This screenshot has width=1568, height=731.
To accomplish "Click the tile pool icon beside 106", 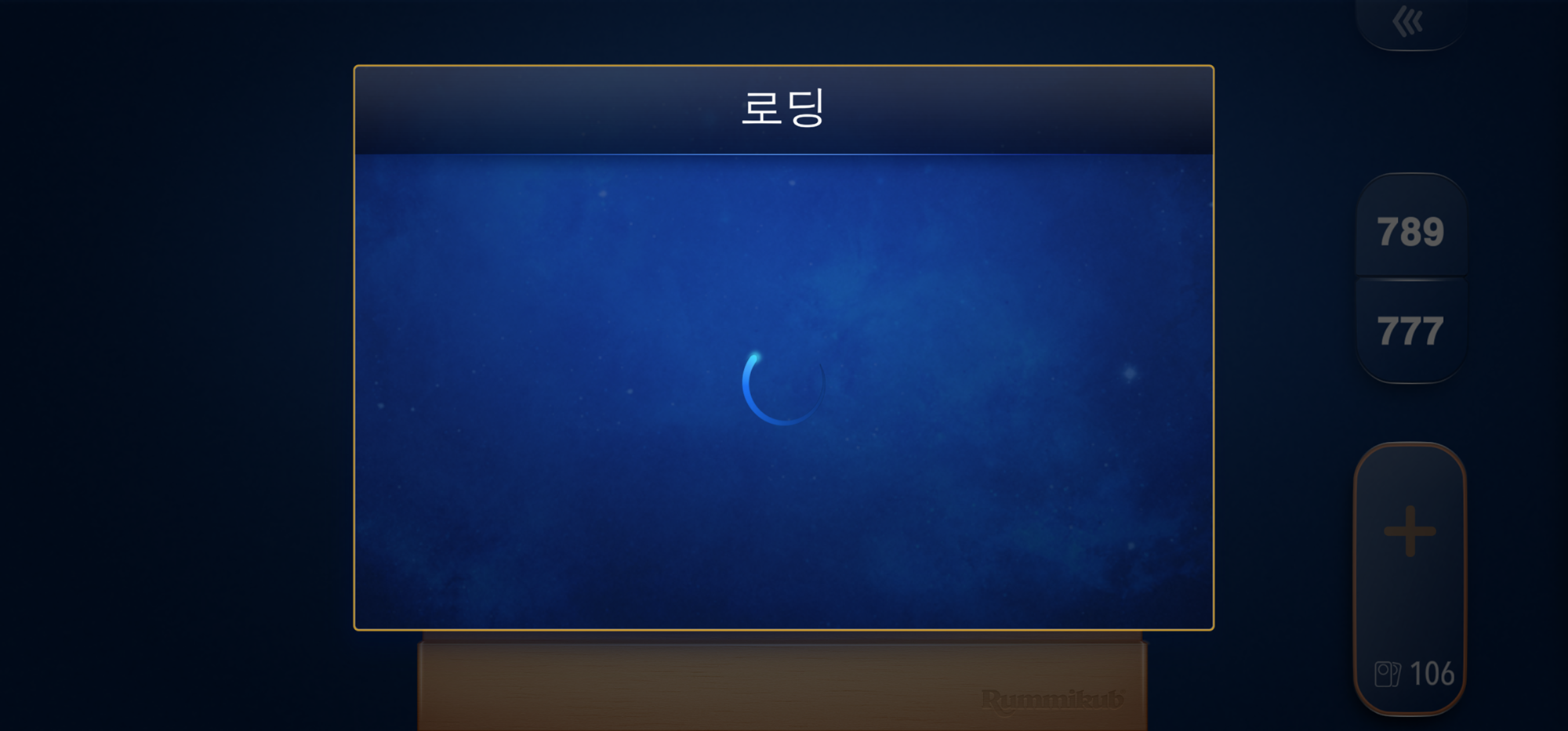I will (x=1388, y=674).
